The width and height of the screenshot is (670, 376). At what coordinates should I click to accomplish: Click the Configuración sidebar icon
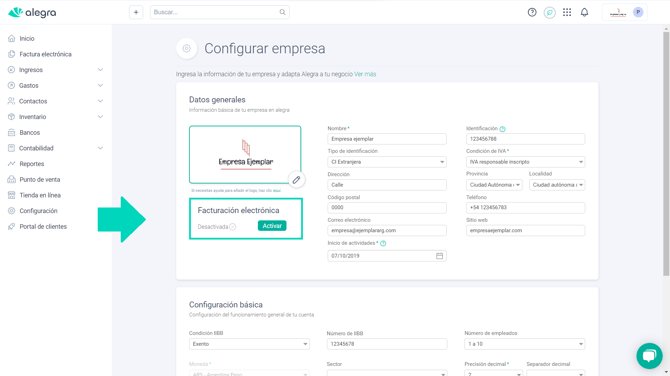12,211
